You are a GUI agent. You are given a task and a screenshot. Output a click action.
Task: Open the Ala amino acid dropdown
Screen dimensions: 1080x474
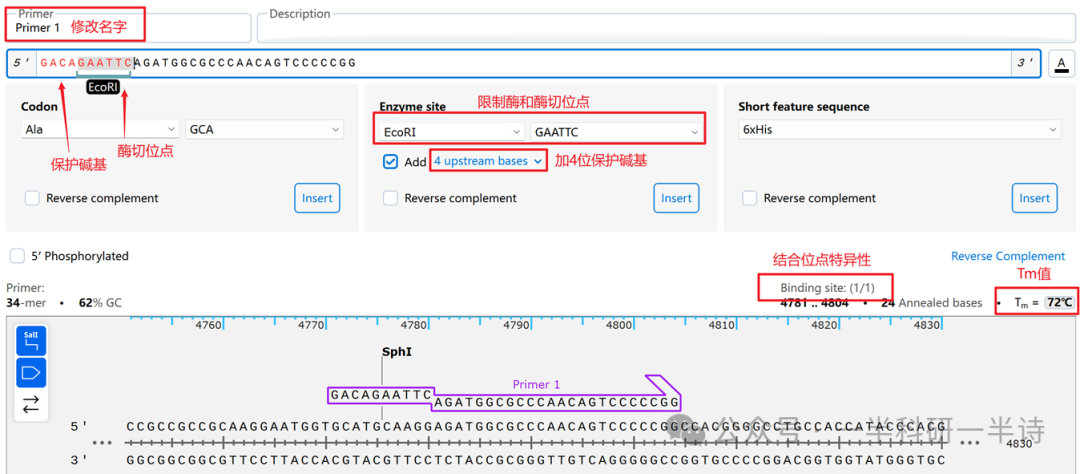coord(101,129)
